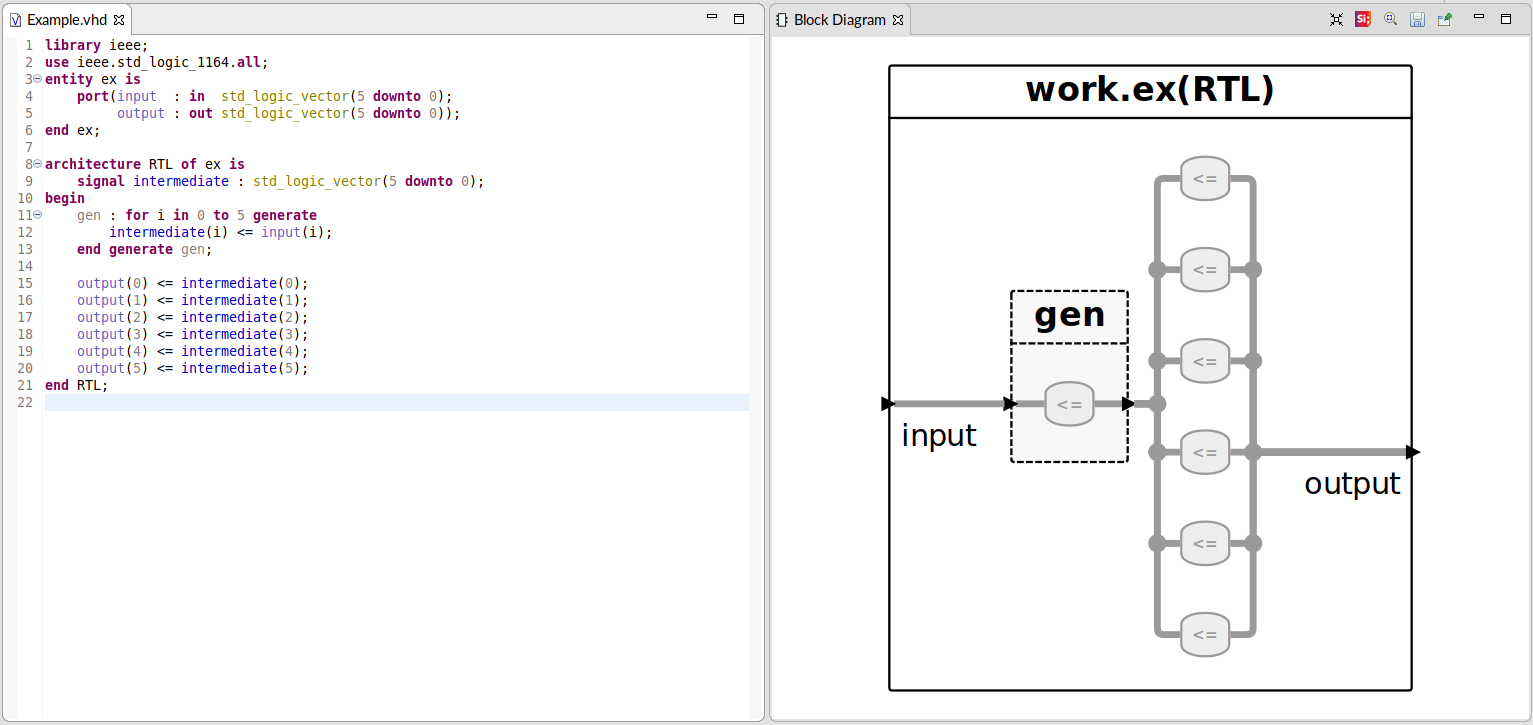Click the save diagram floppy disk icon
The width and height of the screenshot is (1533, 725).
[x=1417, y=19]
